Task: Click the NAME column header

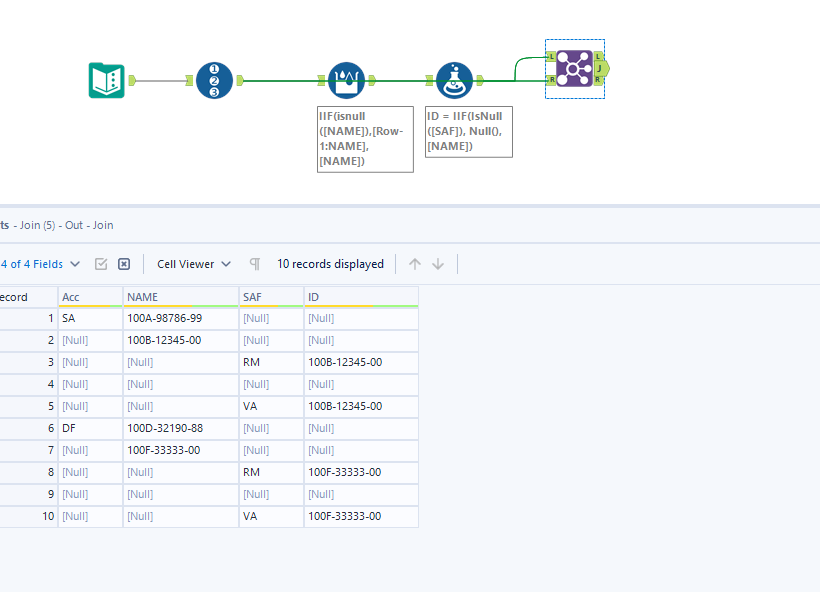Action: (180, 297)
